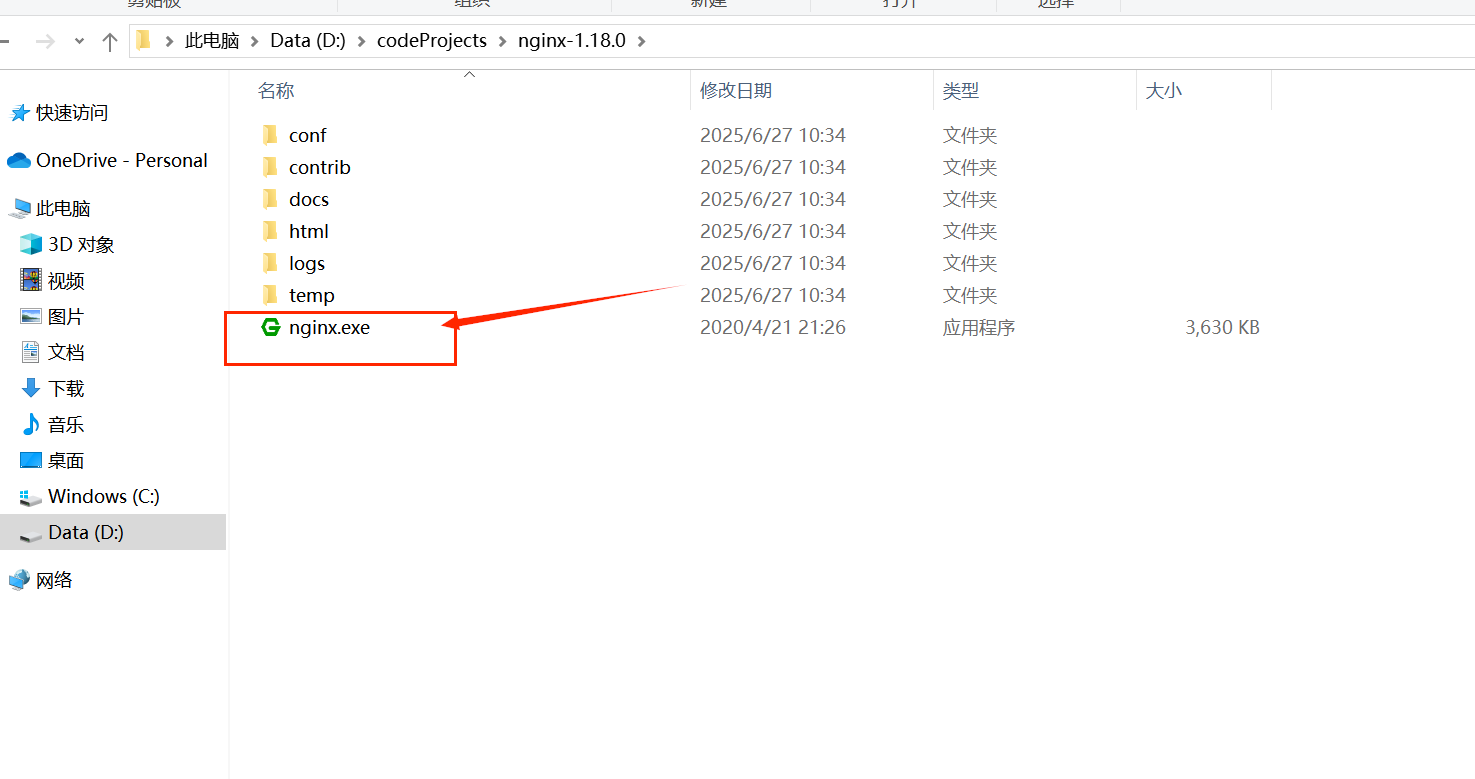1475x779 pixels.
Task: Jump to Data (D:) in the address breadcrumb
Action: pos(308,41)
